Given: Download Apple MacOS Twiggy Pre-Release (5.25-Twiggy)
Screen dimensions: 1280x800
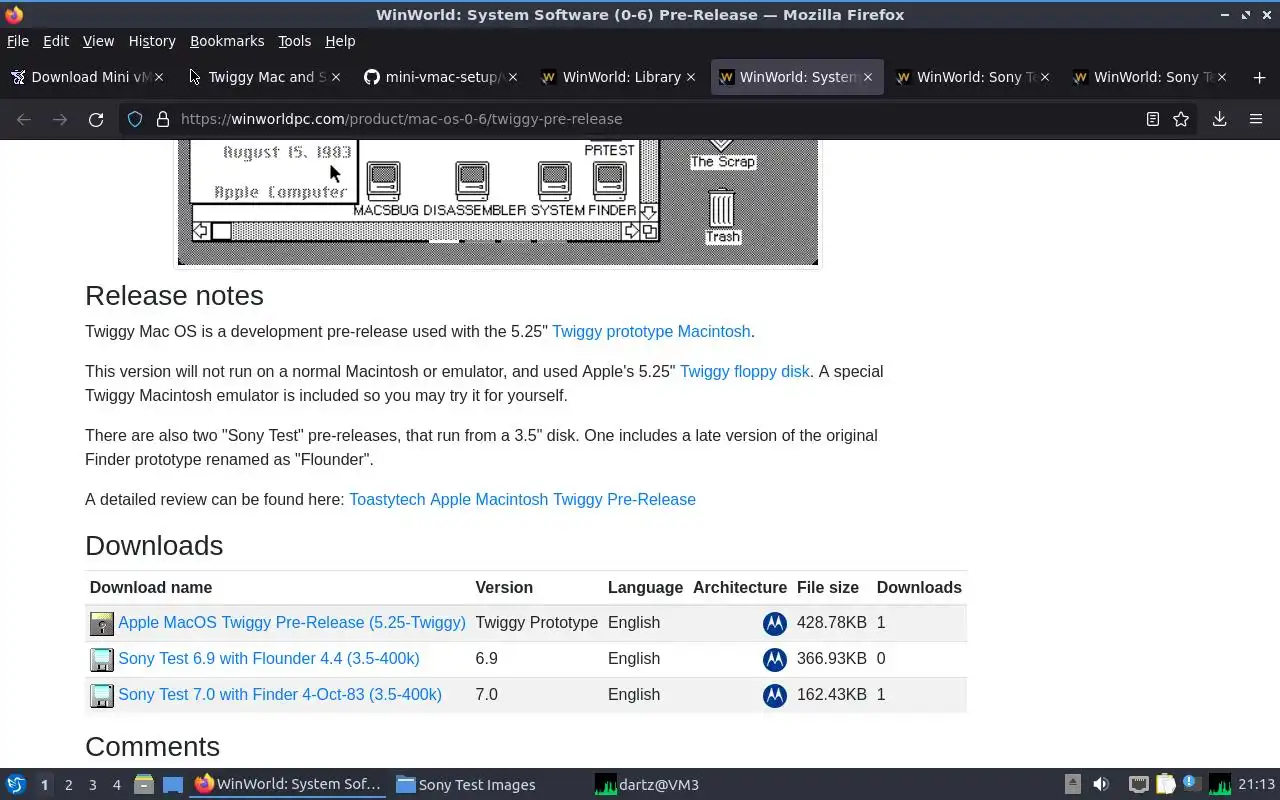Looking at the screenshot, I should pyautogui.click(x=292, y=622).
